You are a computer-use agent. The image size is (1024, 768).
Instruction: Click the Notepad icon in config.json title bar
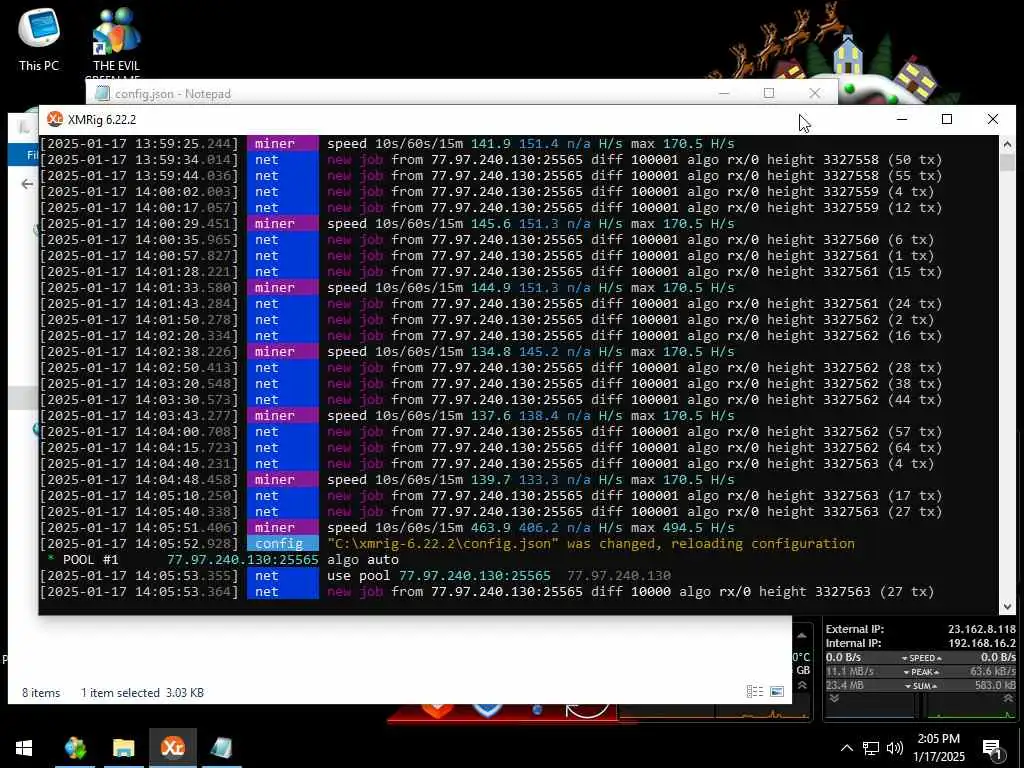click(102, 93)
